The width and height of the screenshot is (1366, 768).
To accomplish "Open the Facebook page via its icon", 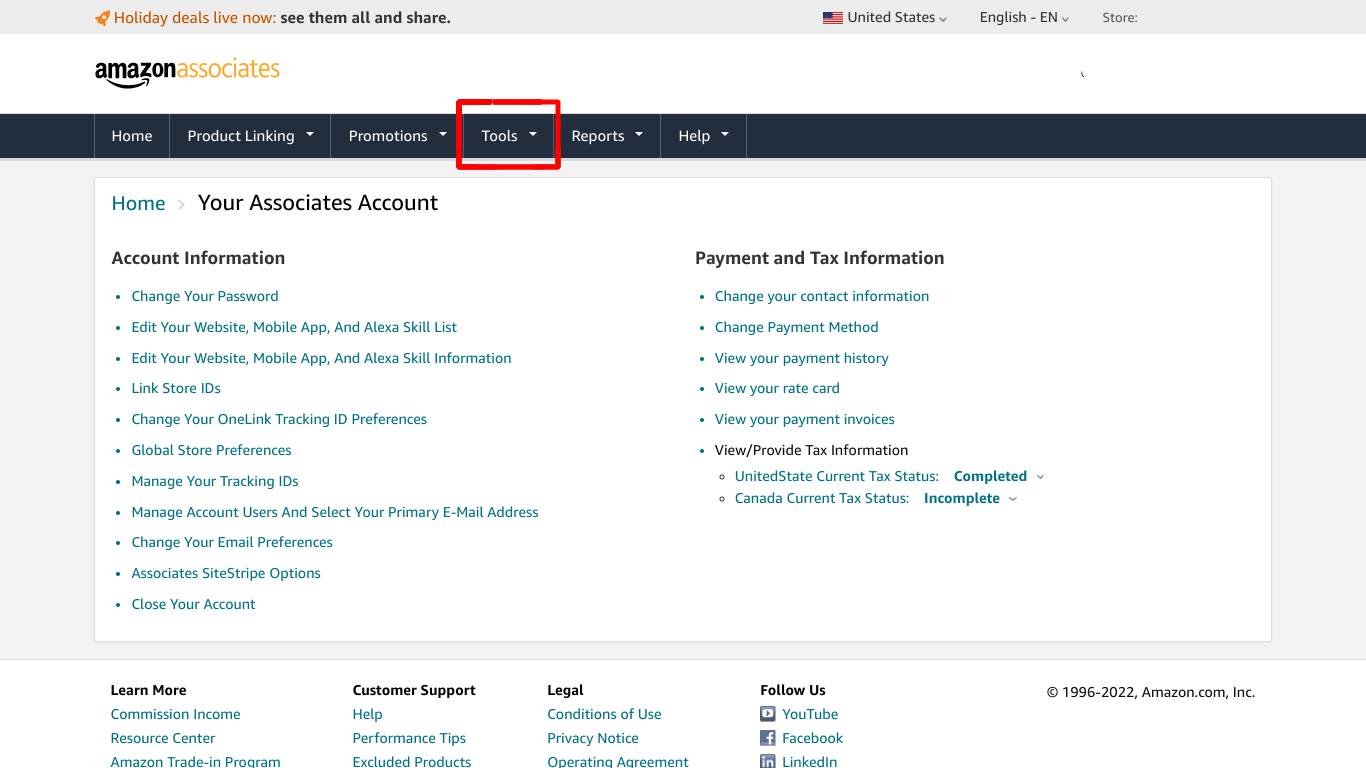I will [x=766, y=738].
